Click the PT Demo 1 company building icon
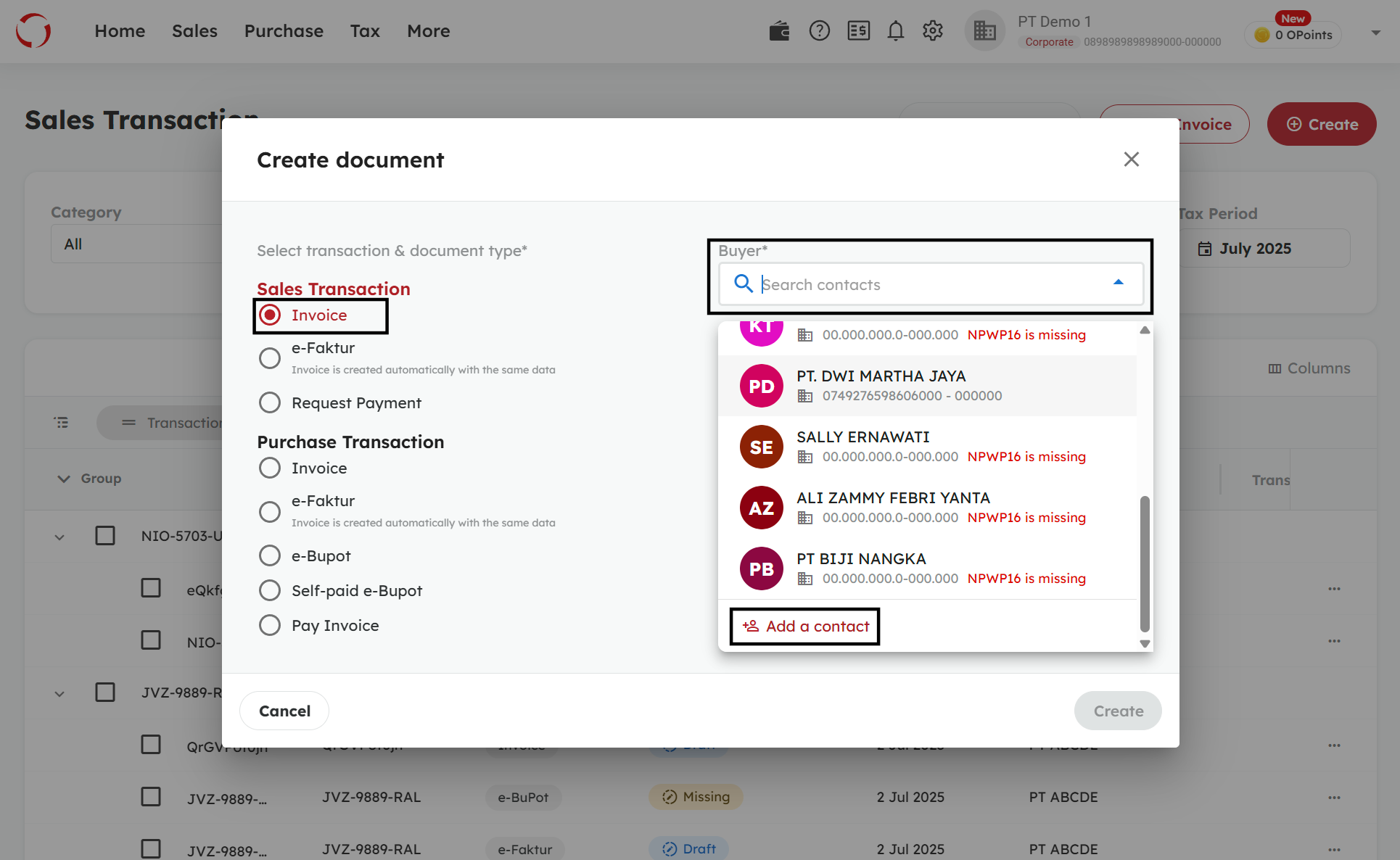1400x860 pixels. point(984,31)
